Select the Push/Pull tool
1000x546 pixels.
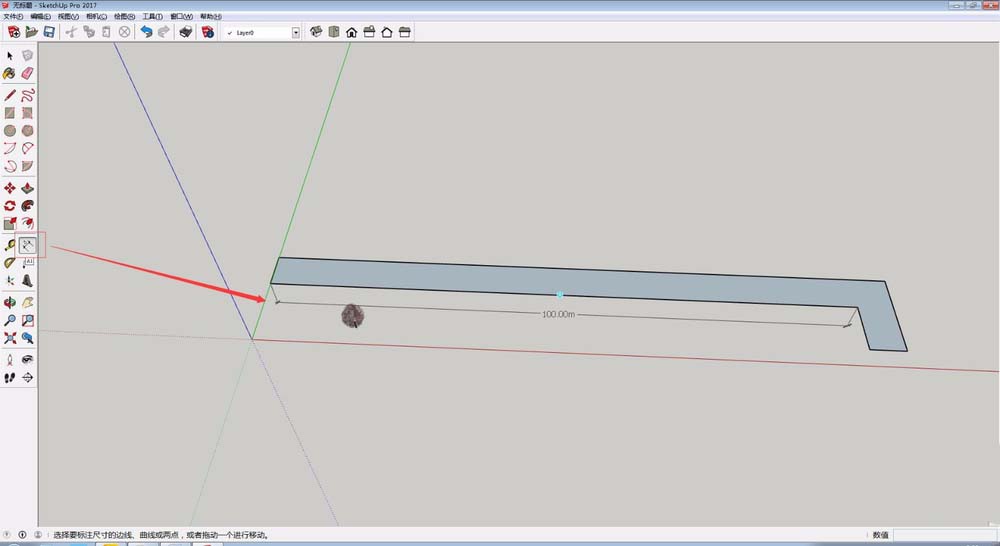click(28, 187)
